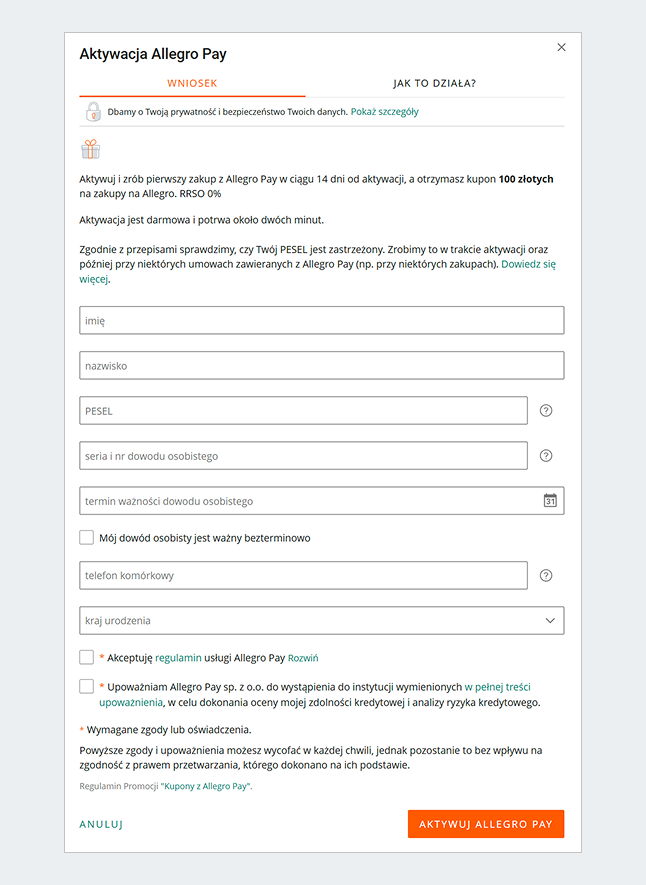Screen dimensions: 646x885
Task: Open the mobile phone help question mark
Action: (546, 575)
